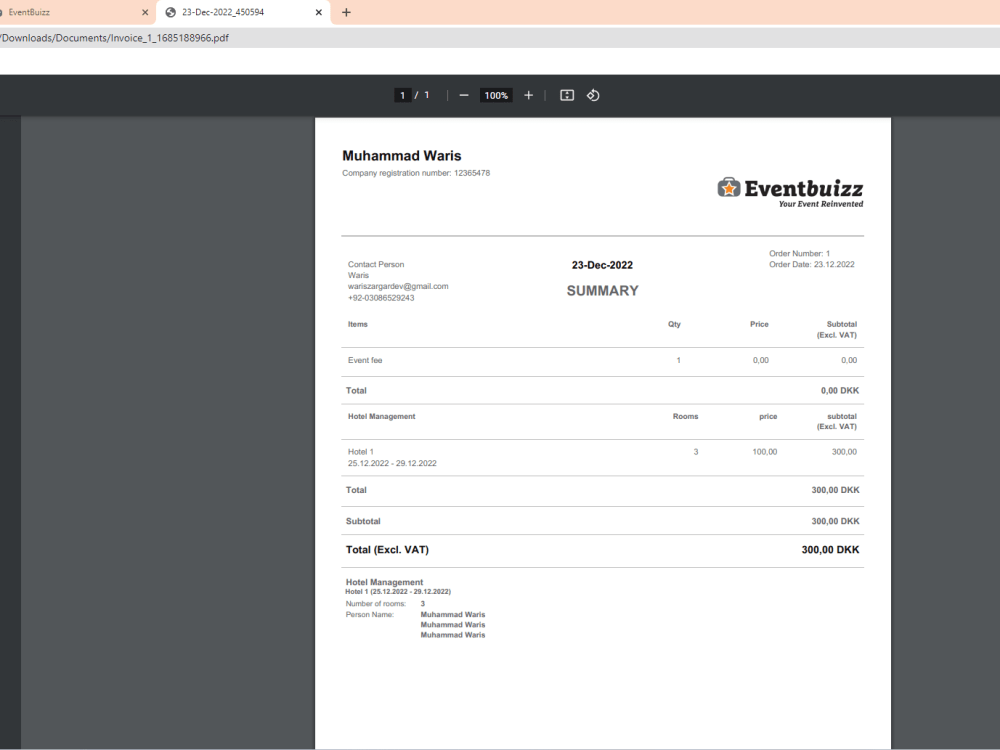Viewport: 1000px width, 750px height.
Task: Click the date range 25.12.2022 - 29.12.2022
Action: coord(392,463)
